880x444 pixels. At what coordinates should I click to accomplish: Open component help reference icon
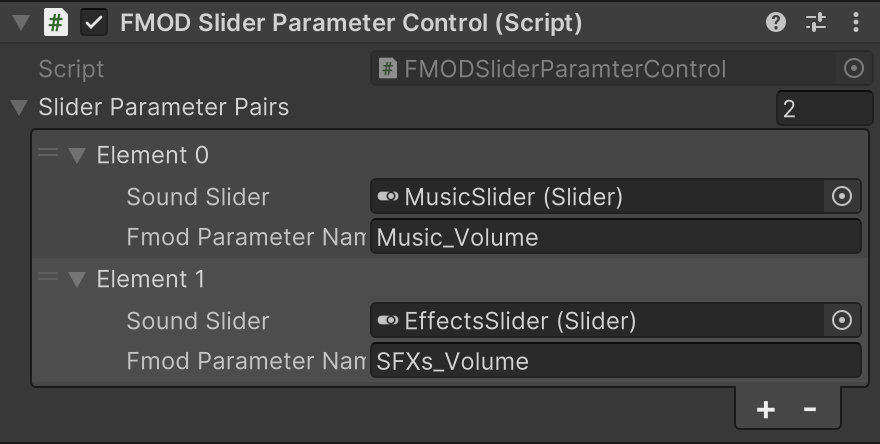(x=776, y=22)
